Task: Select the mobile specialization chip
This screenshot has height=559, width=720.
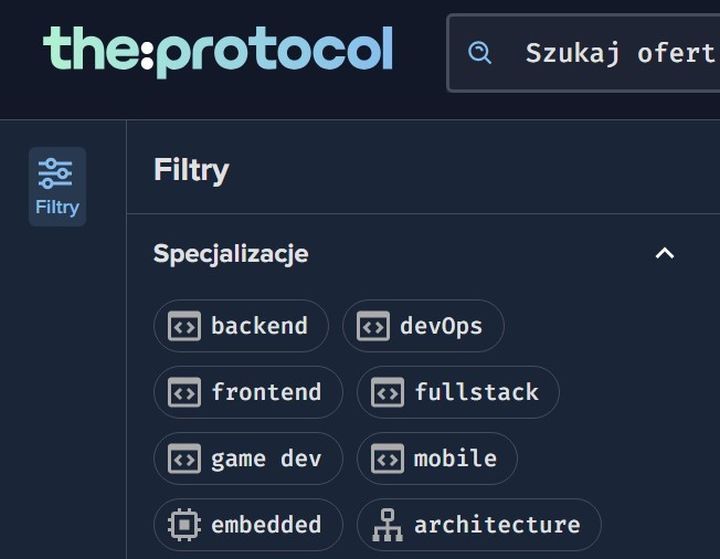Action: point(455,458)
